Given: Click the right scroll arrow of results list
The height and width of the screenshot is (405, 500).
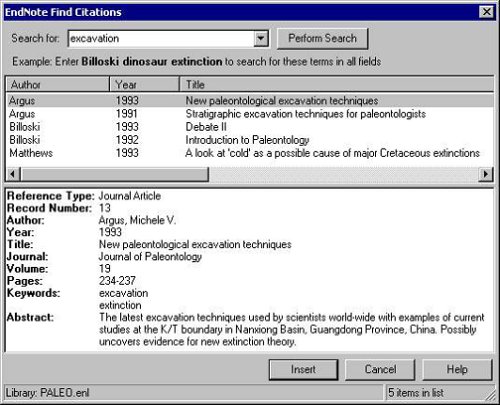Looking at the screenshot, I should tap(486, 174).
